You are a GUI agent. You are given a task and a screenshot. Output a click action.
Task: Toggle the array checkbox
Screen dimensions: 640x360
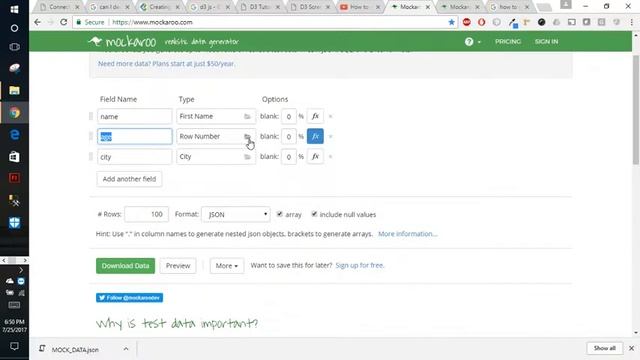tap(280, 214)
